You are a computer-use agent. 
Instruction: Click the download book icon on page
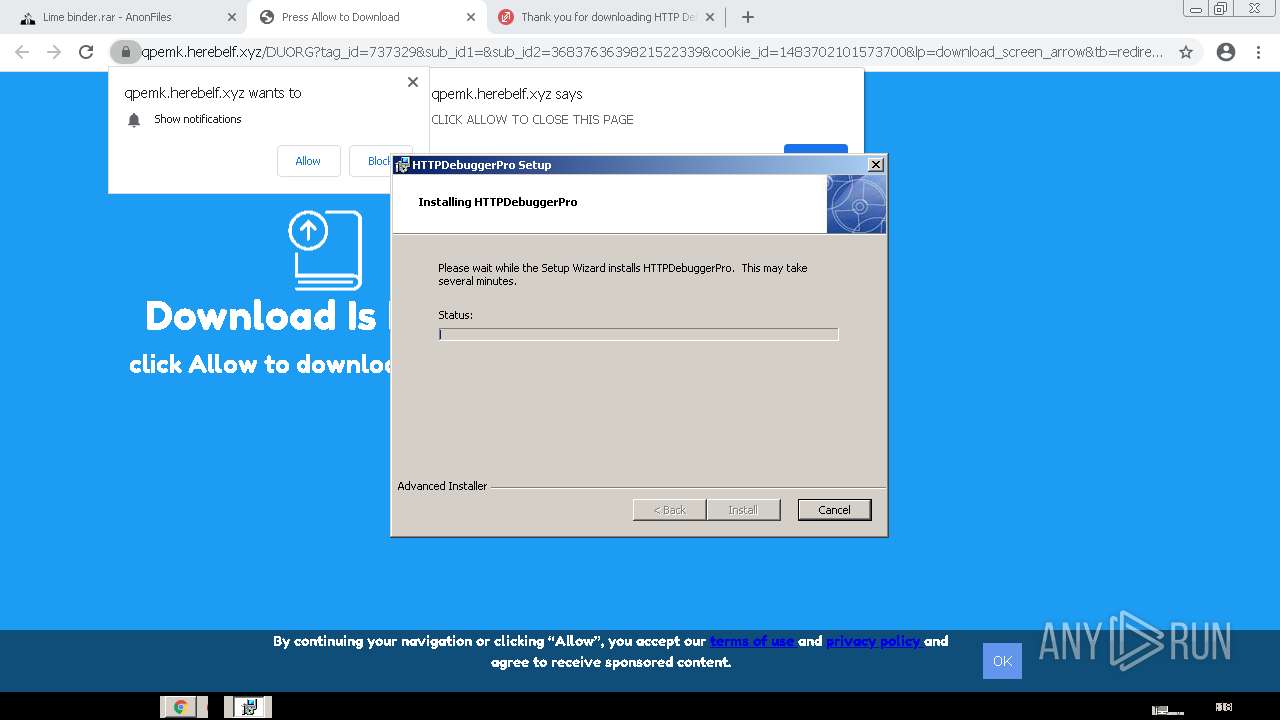326,250
